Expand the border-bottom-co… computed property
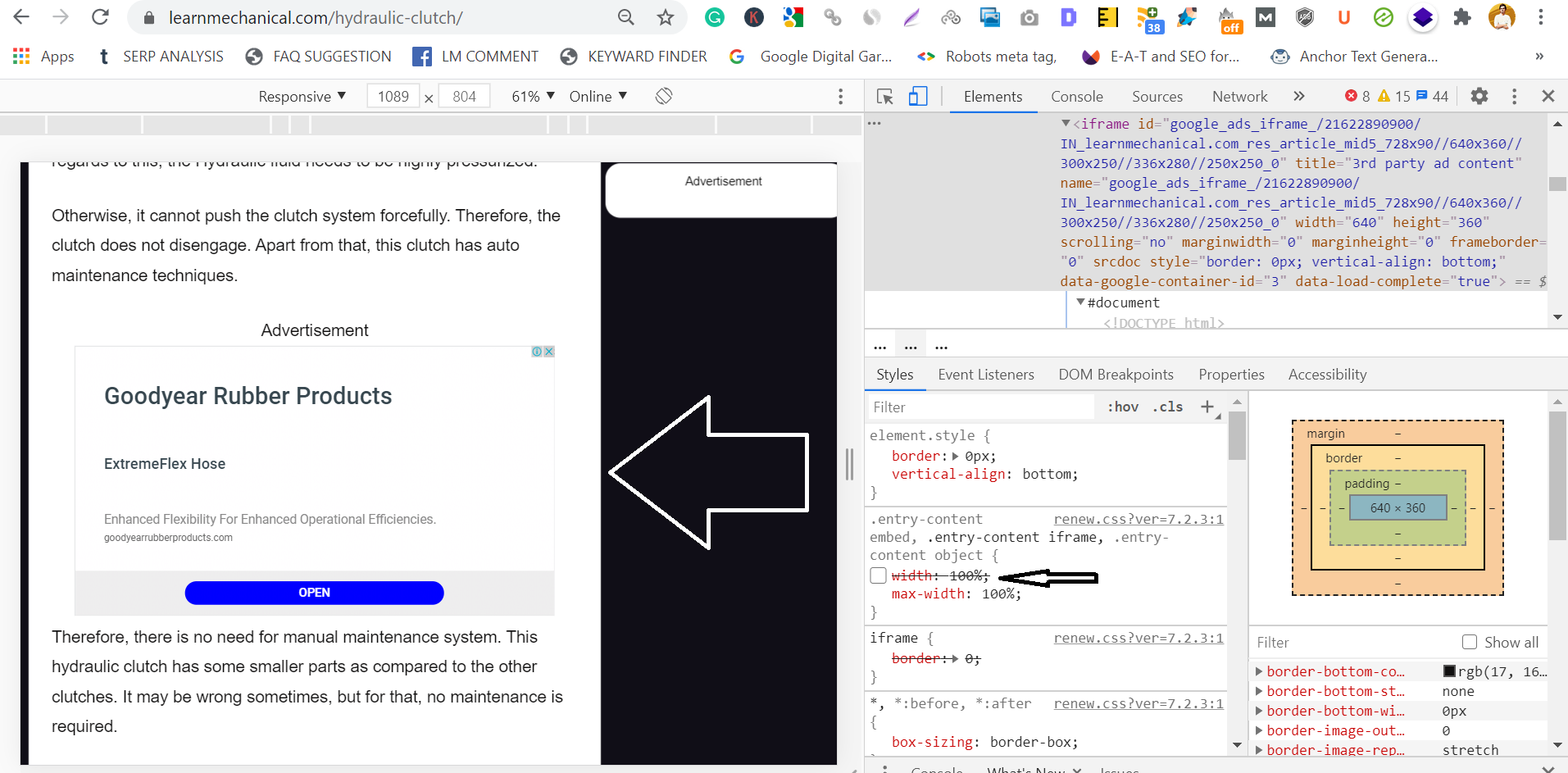This screenshot has width=1568, height=773. pyautogui.click(x=1259, y=671)
